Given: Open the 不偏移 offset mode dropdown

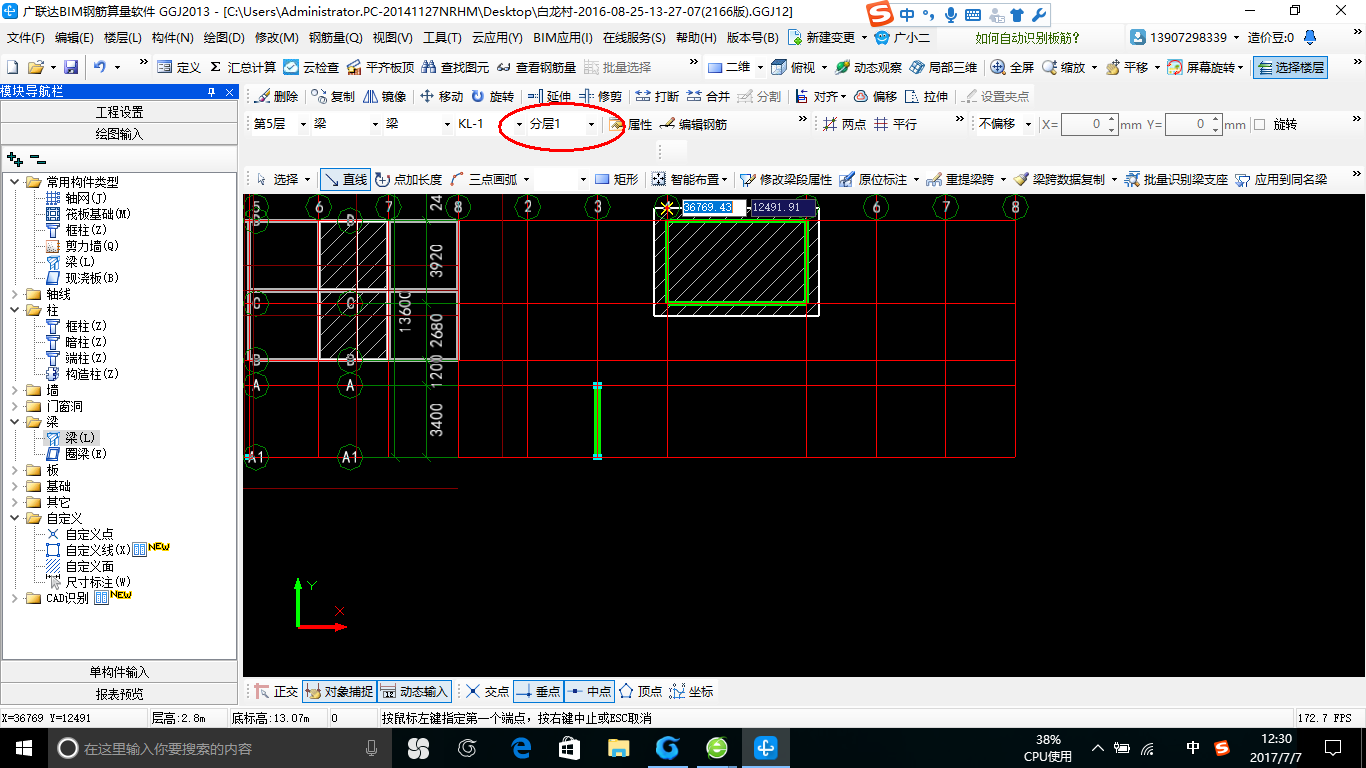Looking at the screenshot, I should pyautogui.click(x=1028, y=125).
